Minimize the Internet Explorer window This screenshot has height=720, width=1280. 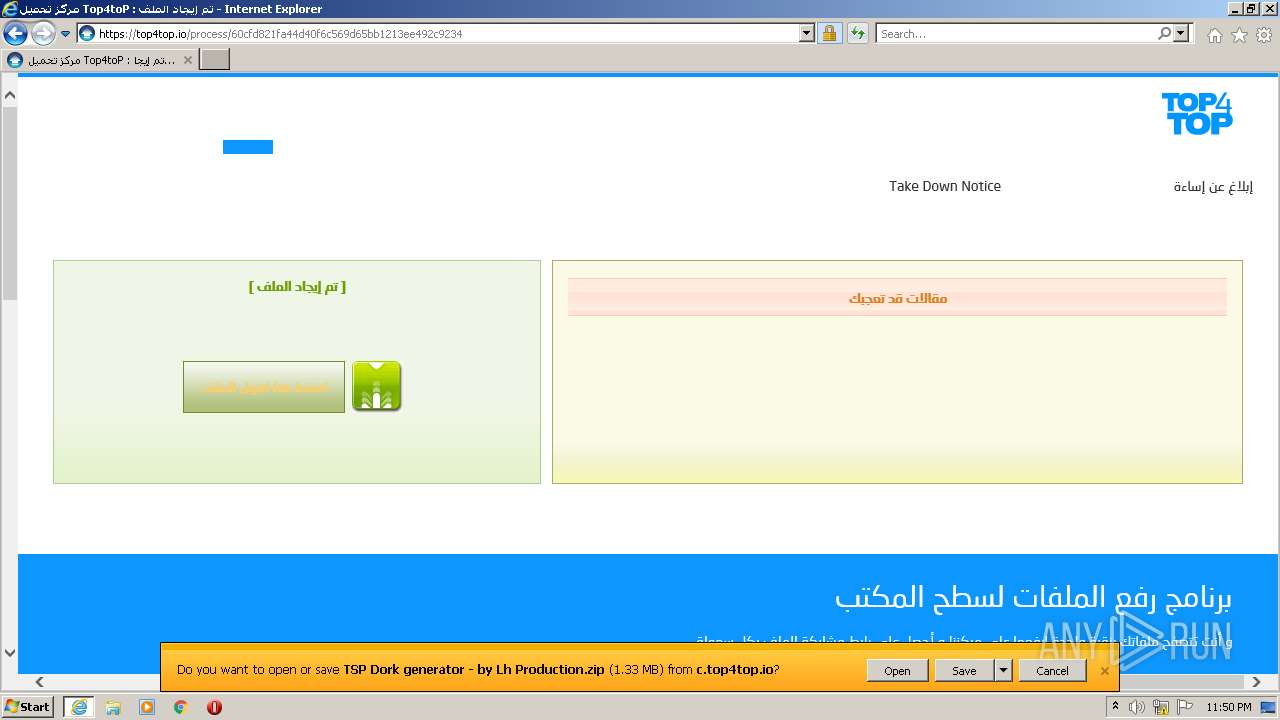click(1235, 8)
